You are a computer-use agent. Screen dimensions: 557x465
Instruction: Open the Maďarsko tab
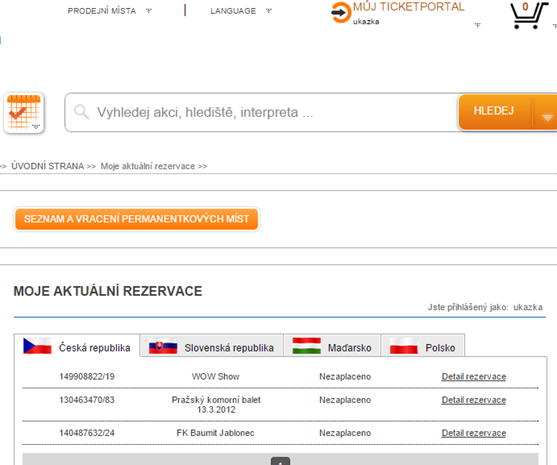[332, 346]
